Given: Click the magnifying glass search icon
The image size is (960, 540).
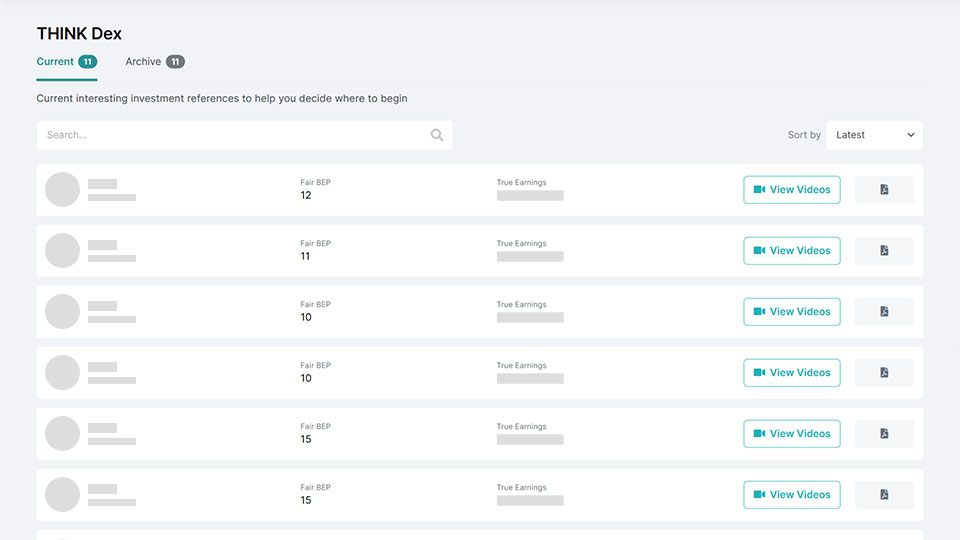Looking at the screenshot, I should (x=437, y=135).
